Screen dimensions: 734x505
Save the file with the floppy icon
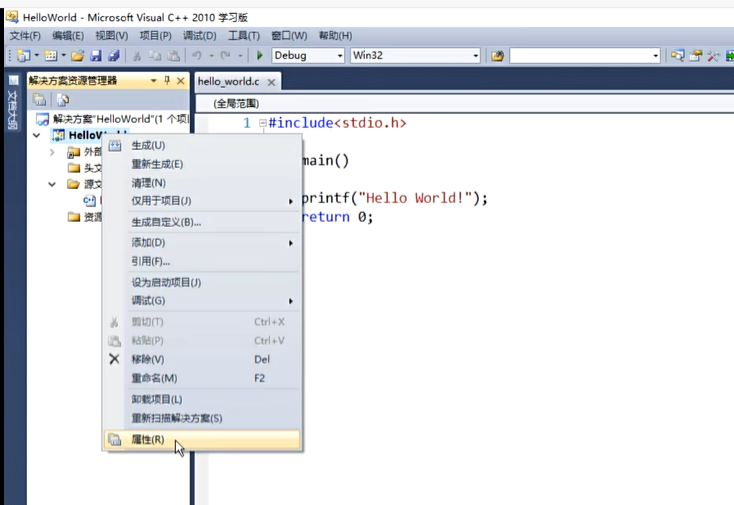tap(95, 56)
